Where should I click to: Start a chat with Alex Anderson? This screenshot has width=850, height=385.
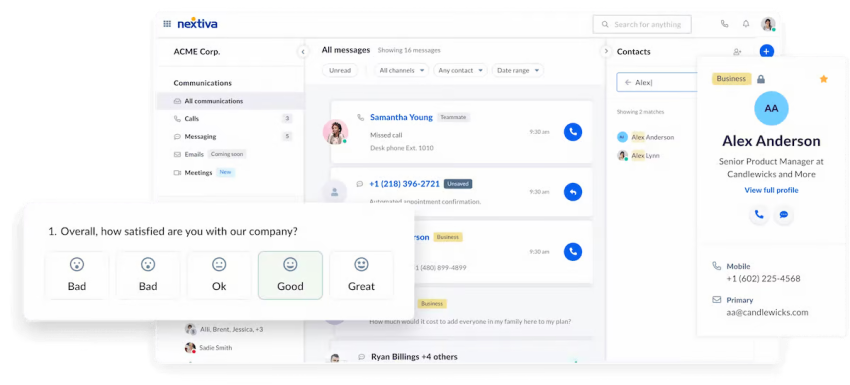(783, 215)
